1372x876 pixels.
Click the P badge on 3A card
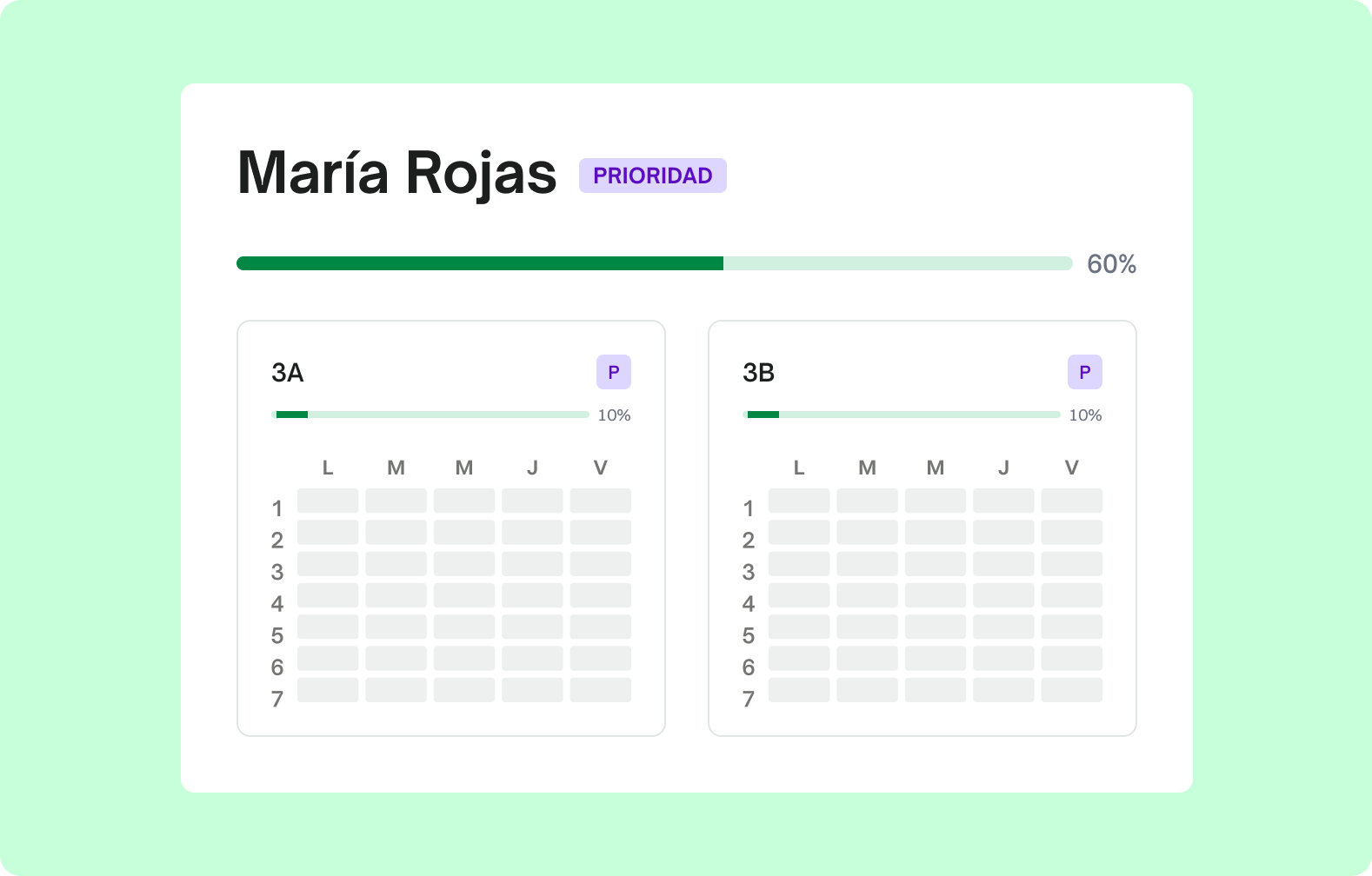(x=613, y=372)
